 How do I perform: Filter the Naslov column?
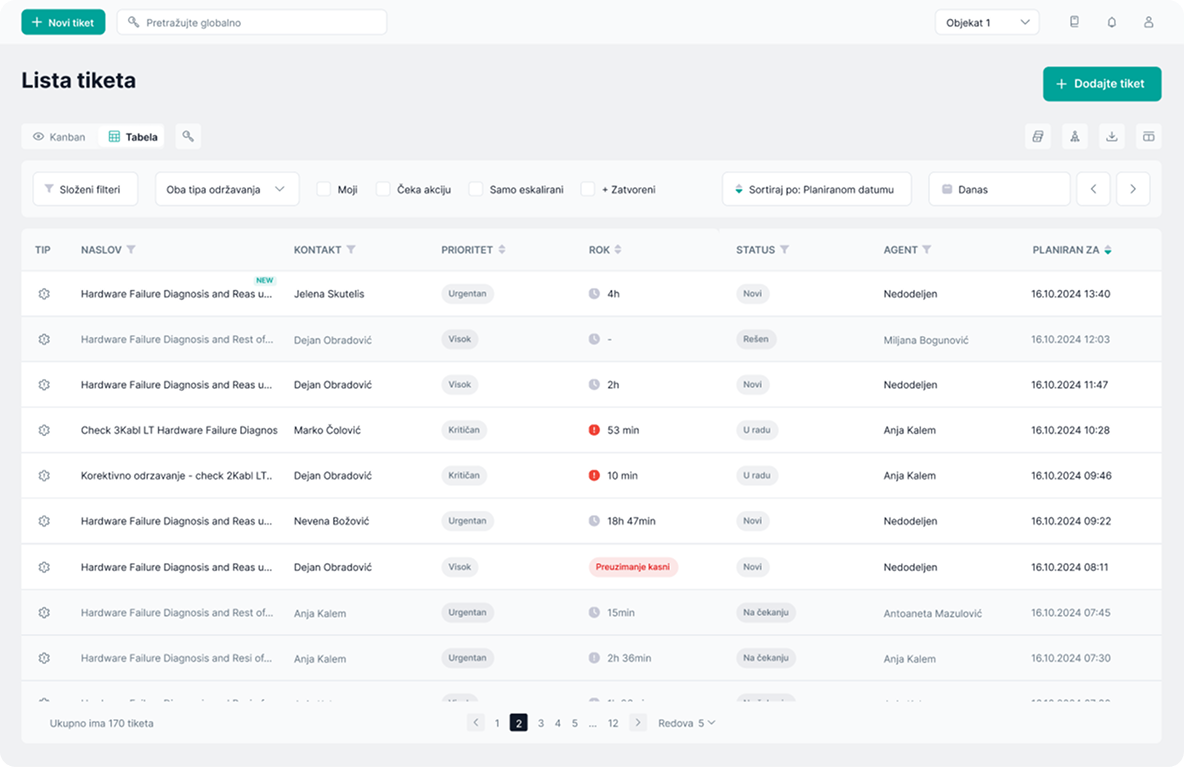point(131,250)
